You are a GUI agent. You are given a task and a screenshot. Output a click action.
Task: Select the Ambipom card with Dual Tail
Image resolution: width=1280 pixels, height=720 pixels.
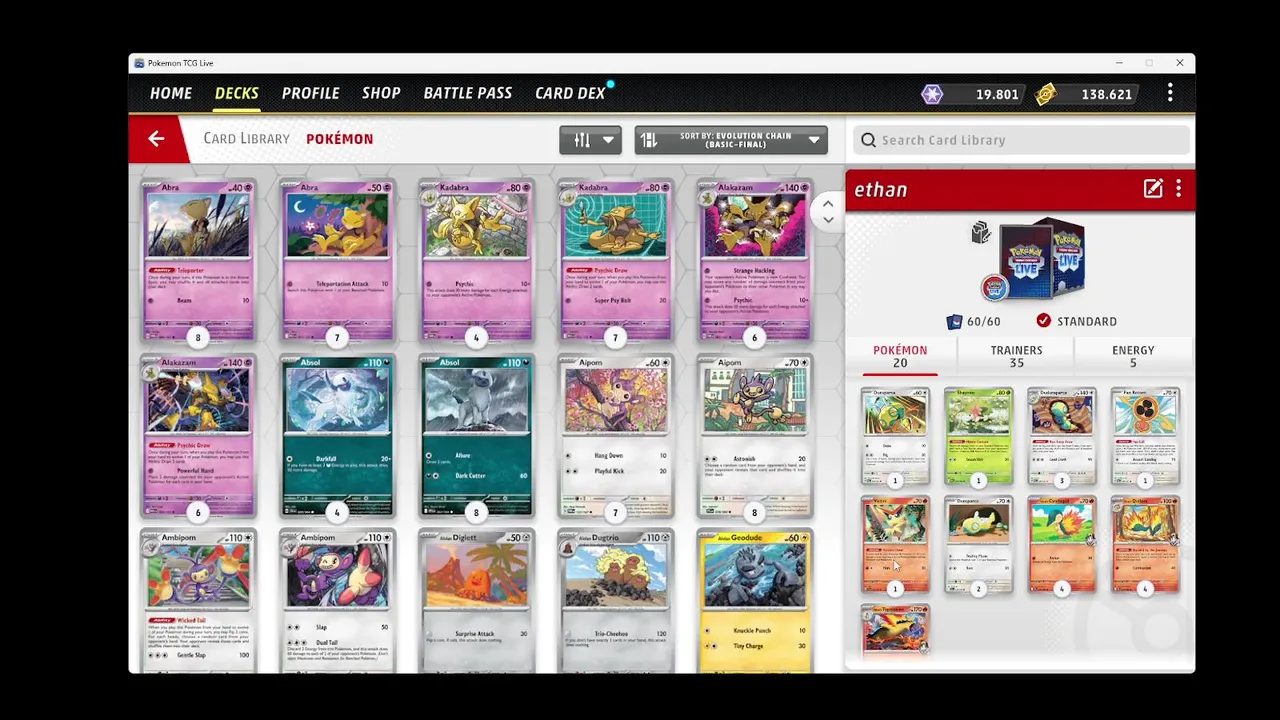(337, 600)
